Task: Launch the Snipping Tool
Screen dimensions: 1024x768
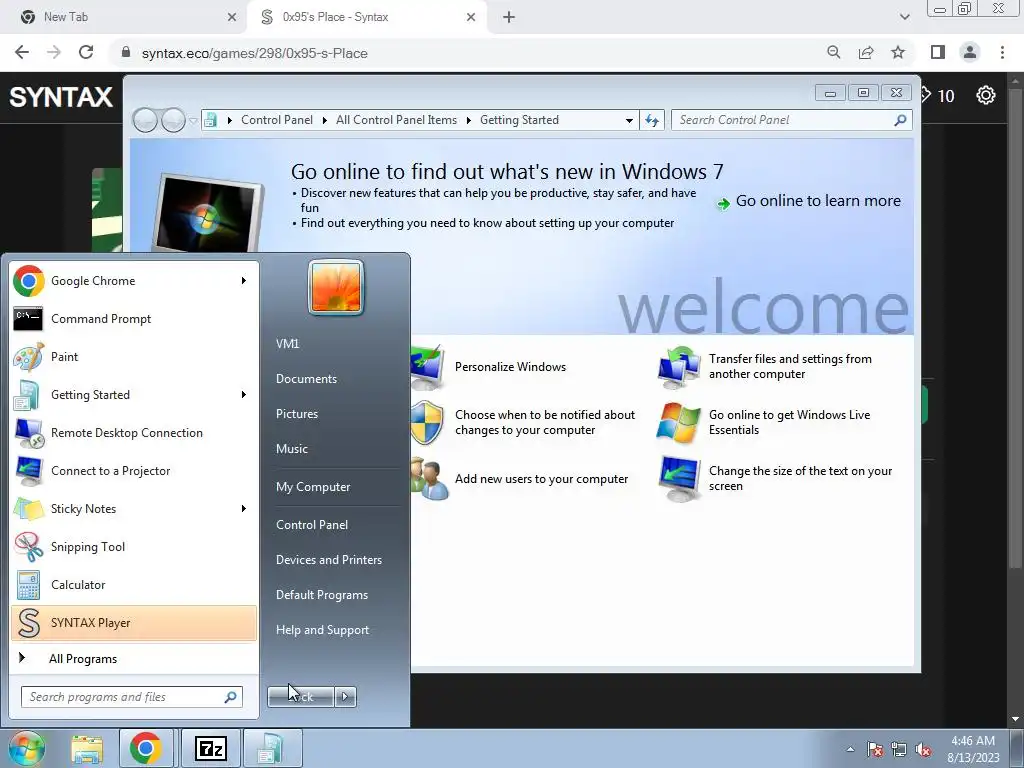Action: click(x=134, y=547)
